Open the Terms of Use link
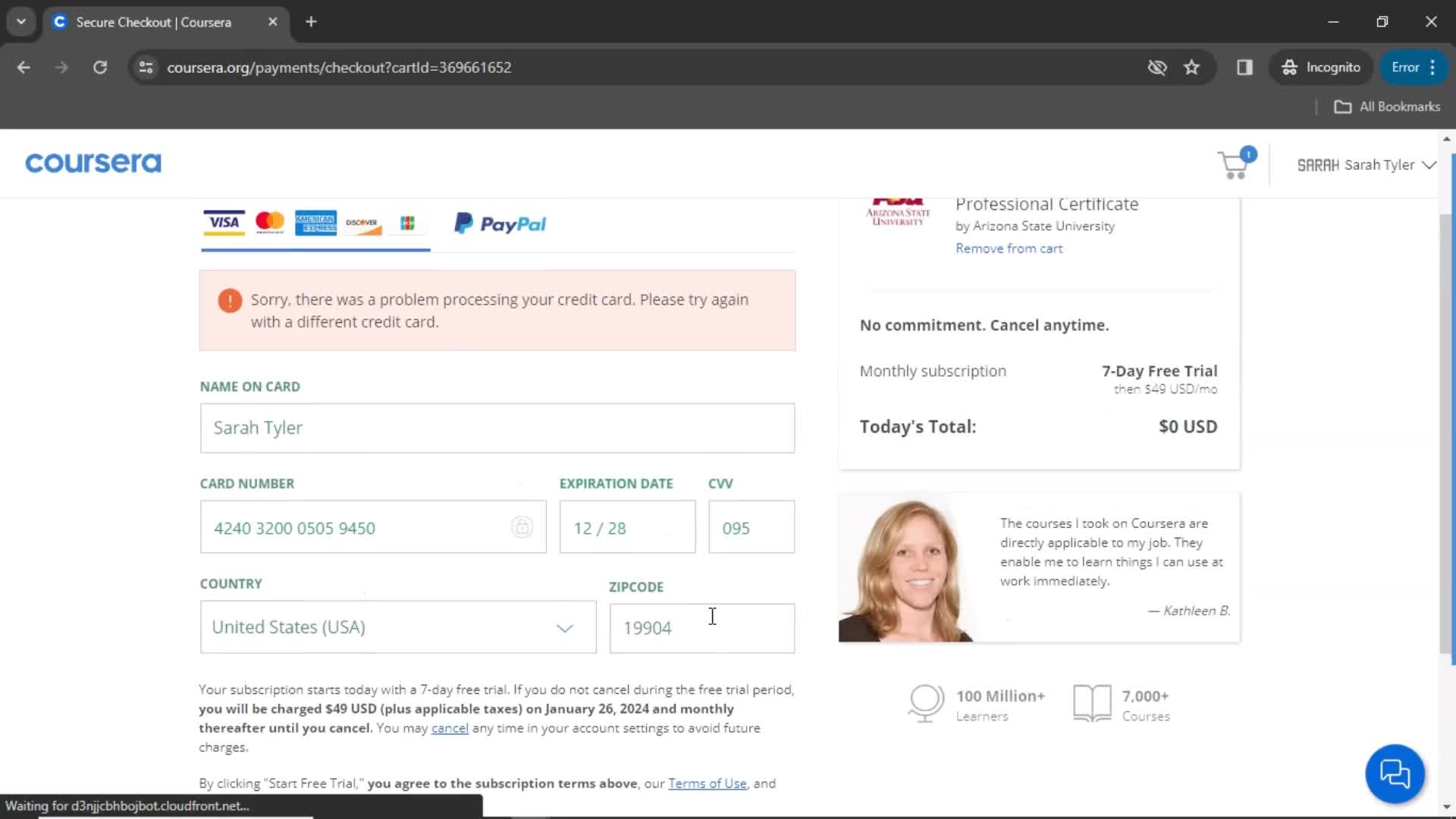 [x=707, y=783]
